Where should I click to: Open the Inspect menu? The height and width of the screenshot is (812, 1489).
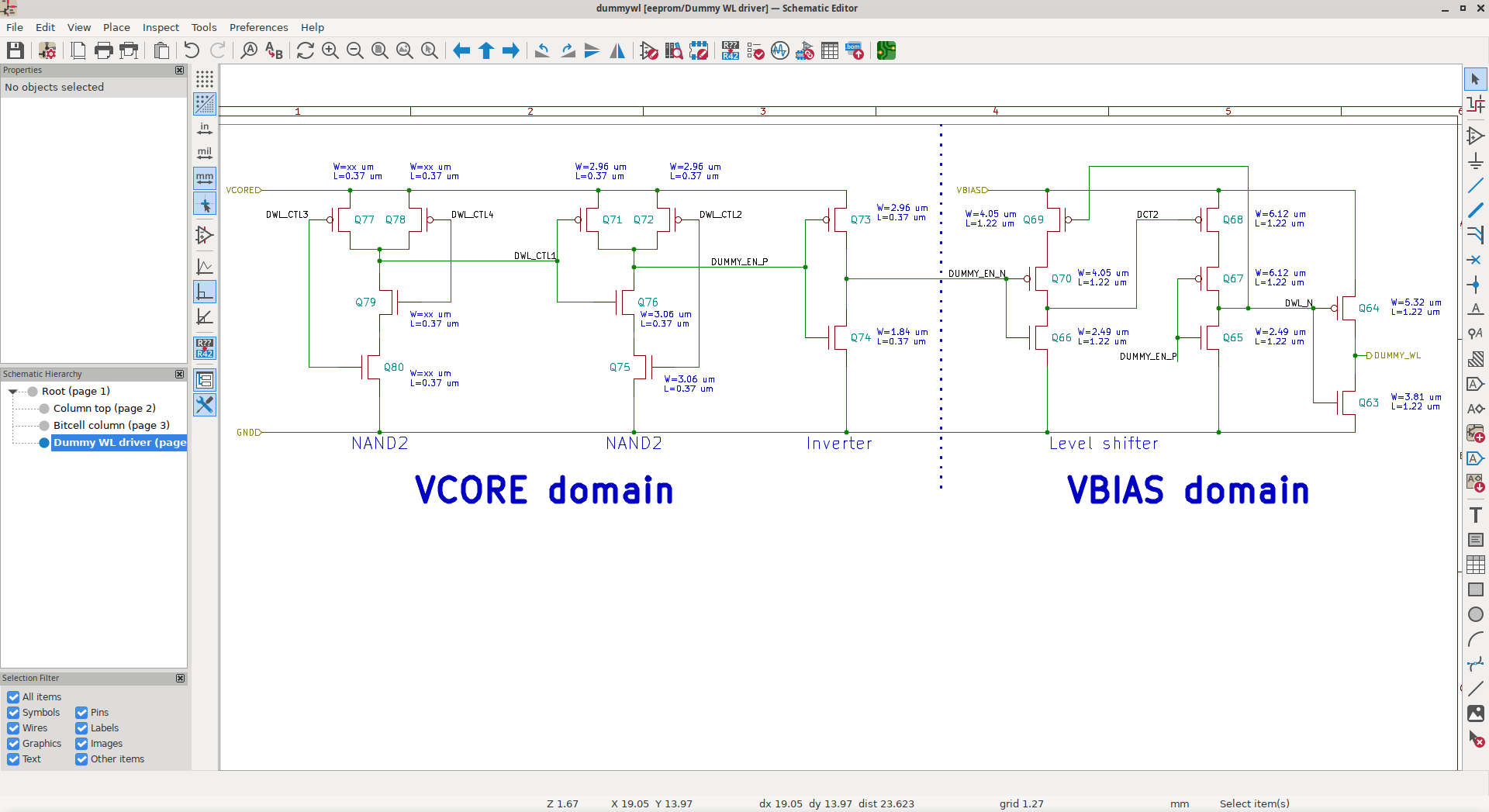click(x=161, y=27)
